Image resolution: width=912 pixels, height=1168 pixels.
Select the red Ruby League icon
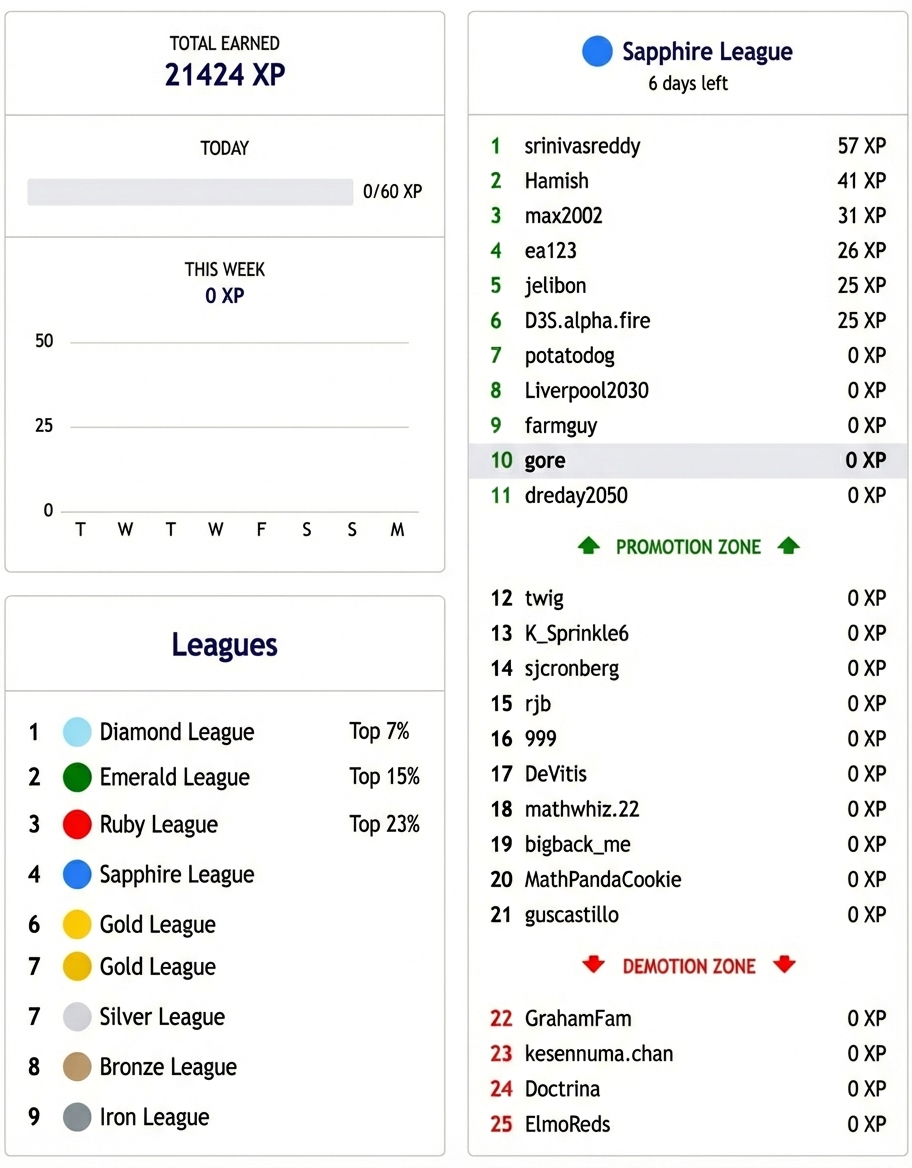pyautogui.click(x=77, y=824)
